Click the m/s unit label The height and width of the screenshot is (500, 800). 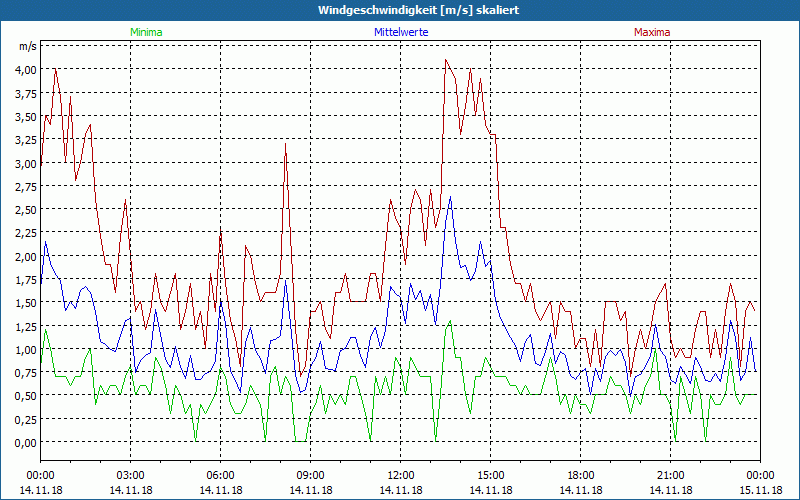pos(27,47)
